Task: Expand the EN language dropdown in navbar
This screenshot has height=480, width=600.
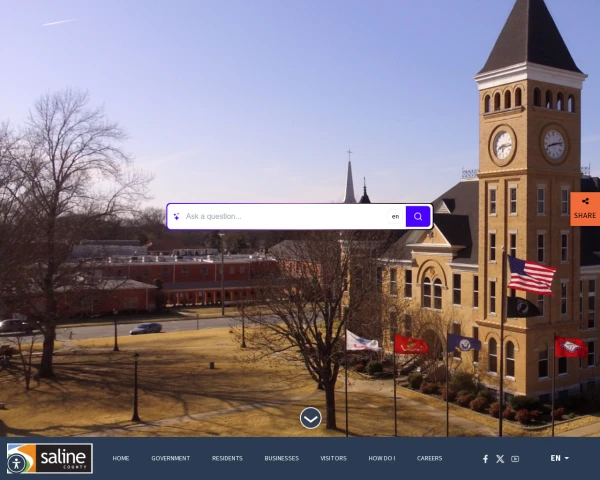Action: [559, 458]
